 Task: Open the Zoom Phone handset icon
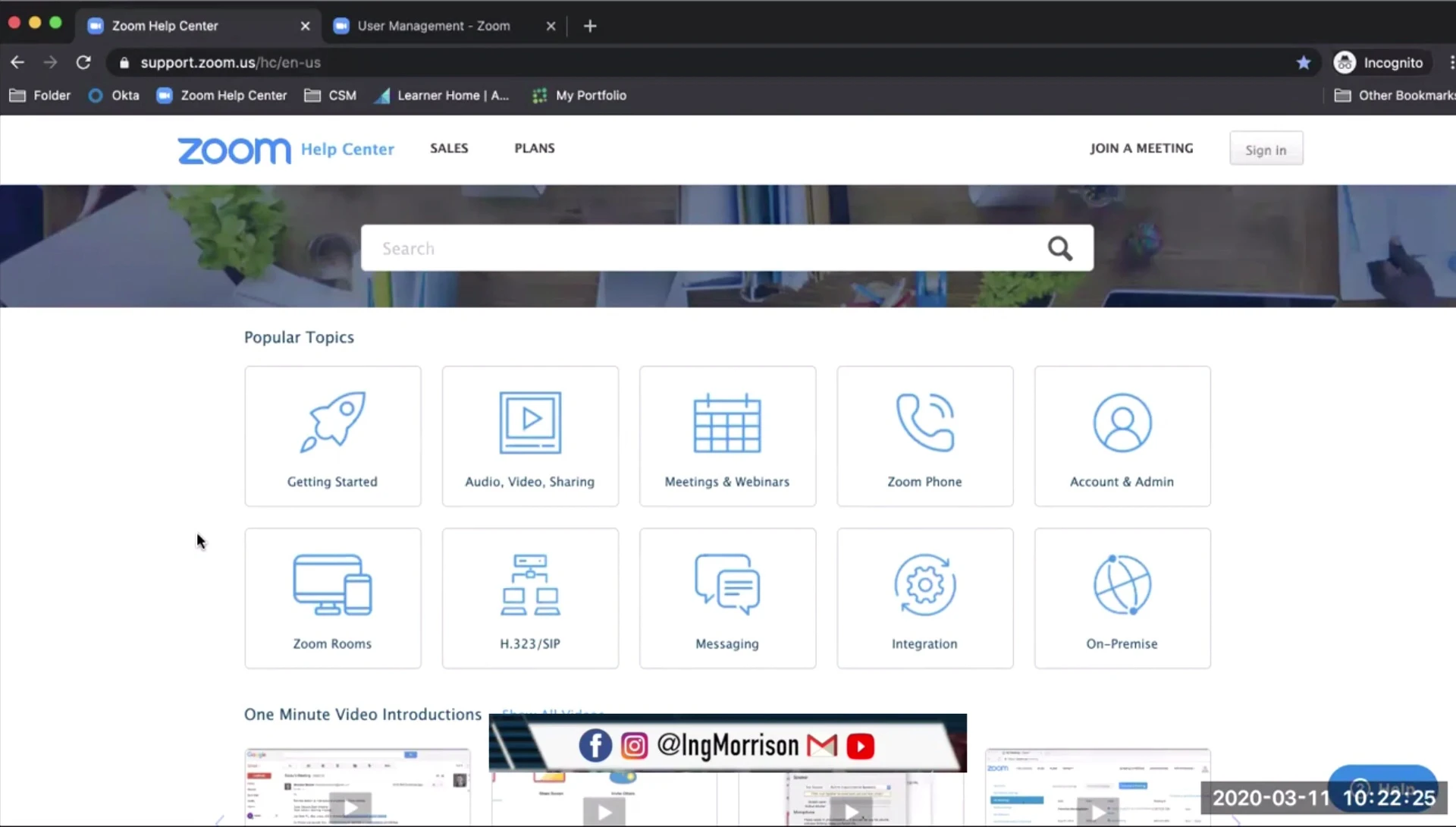925,422
